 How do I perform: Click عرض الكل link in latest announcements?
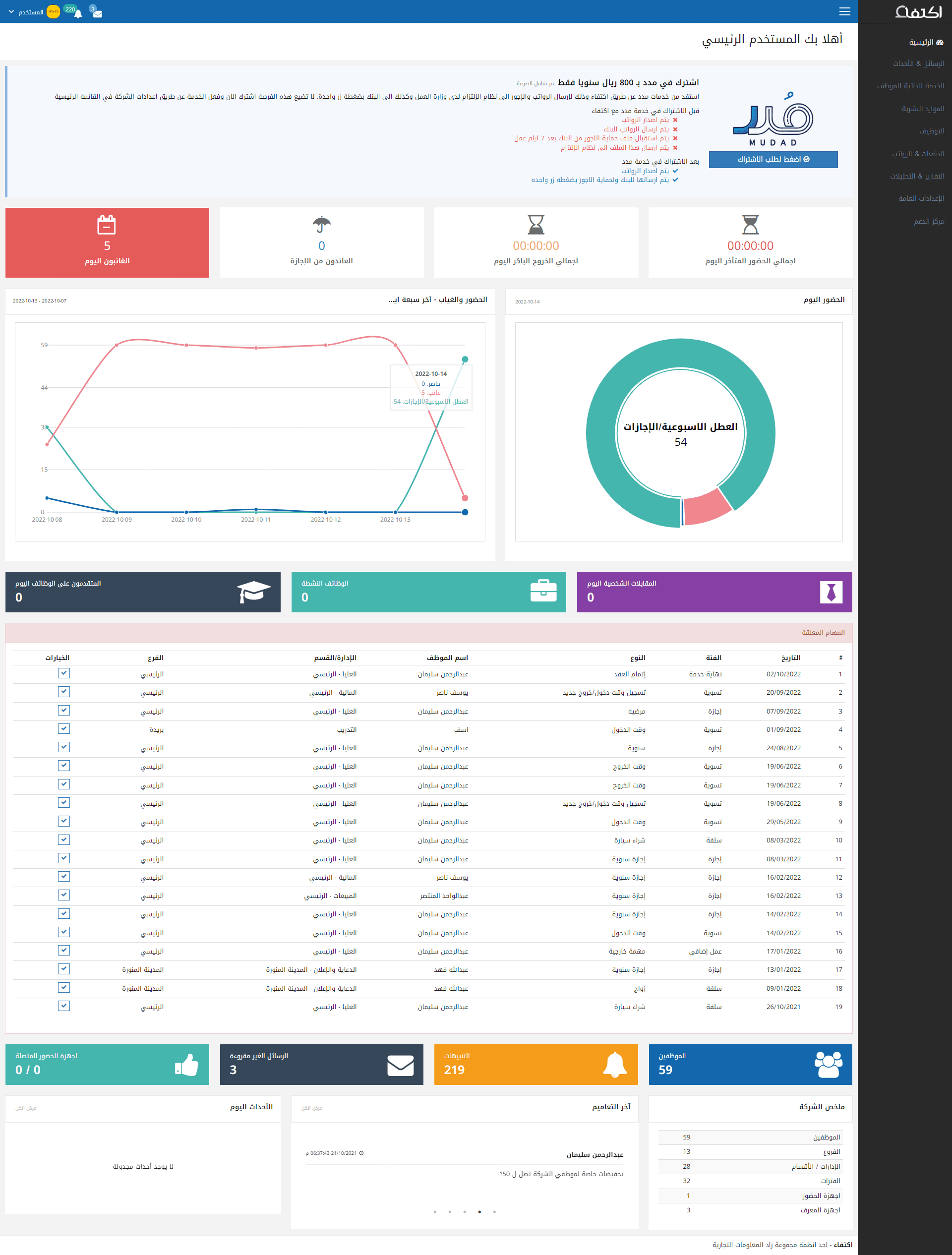tap(311, 1108)
